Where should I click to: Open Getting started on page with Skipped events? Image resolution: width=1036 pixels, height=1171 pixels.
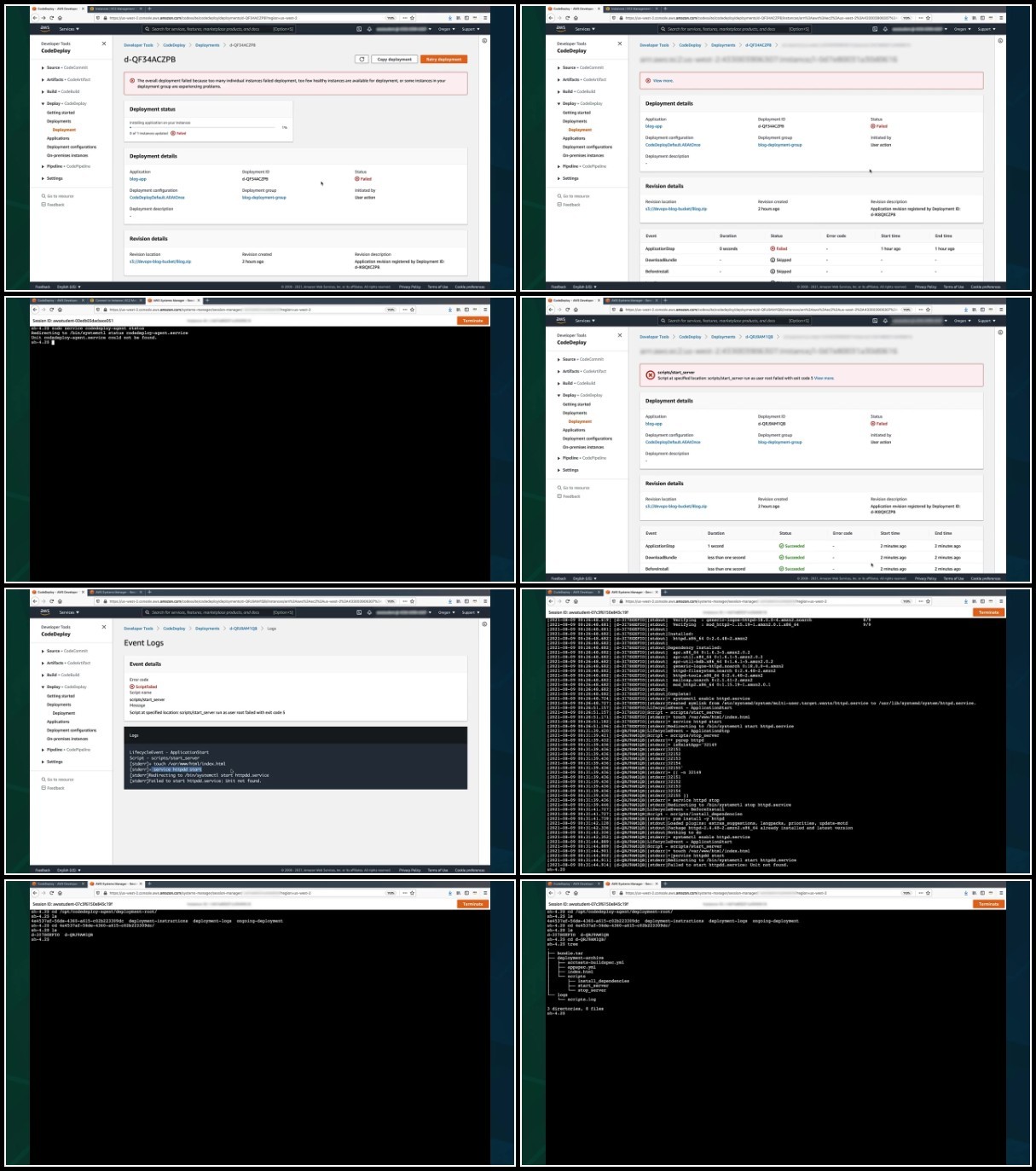click(x=576, y=113)
